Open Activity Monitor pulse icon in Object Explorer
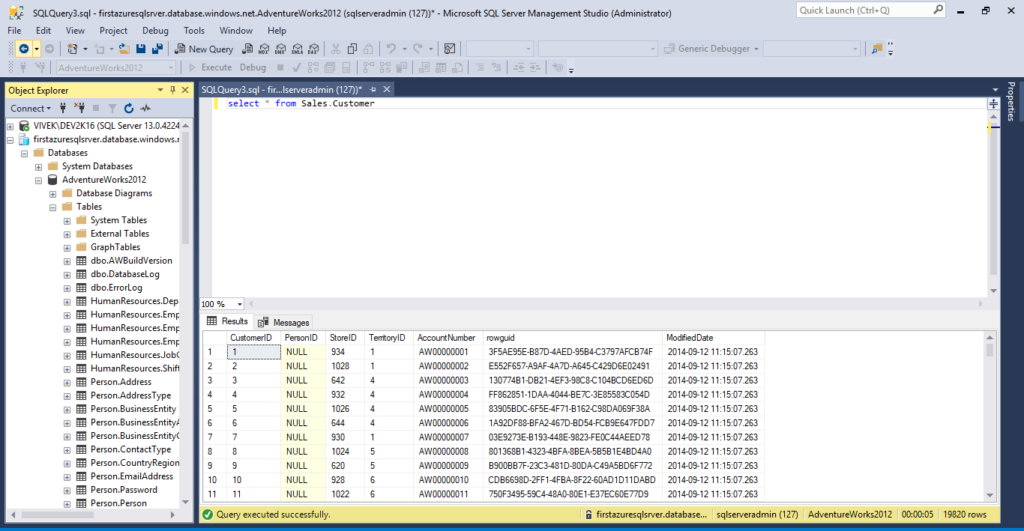The height and width of the screenshot is (531, 1024). (145, 108)
